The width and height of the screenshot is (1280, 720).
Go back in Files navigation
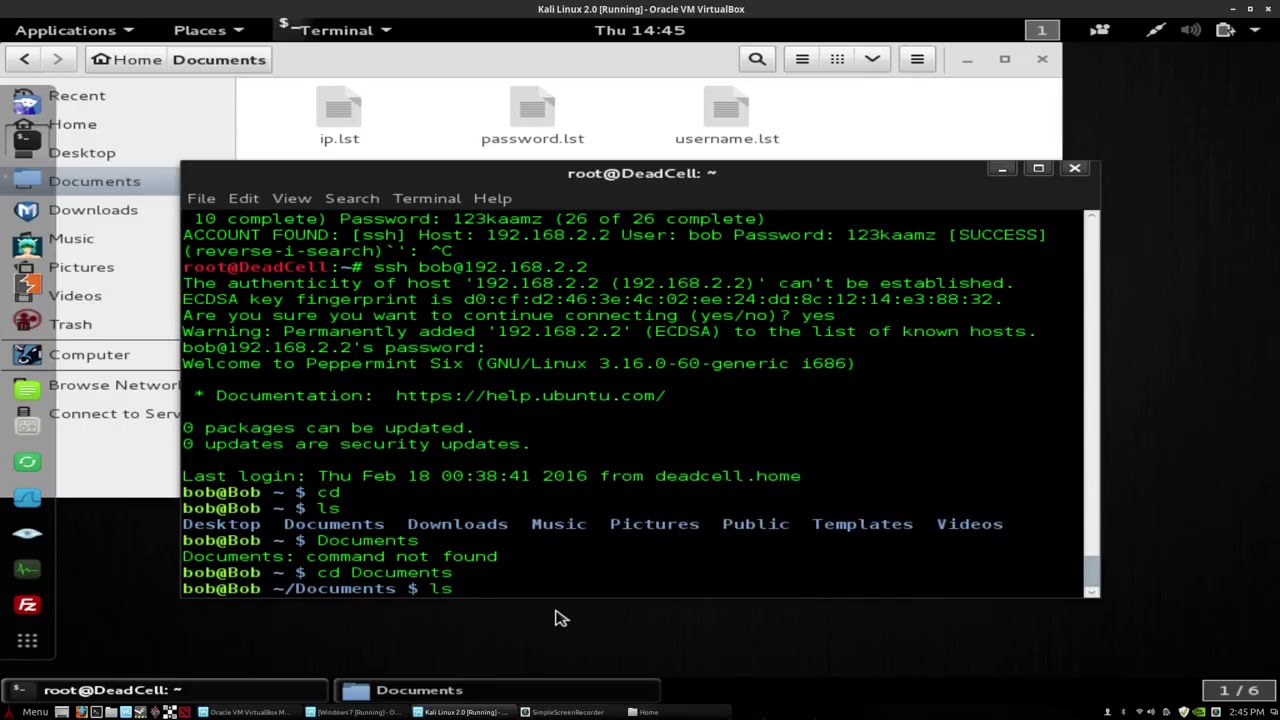point(25,59)
